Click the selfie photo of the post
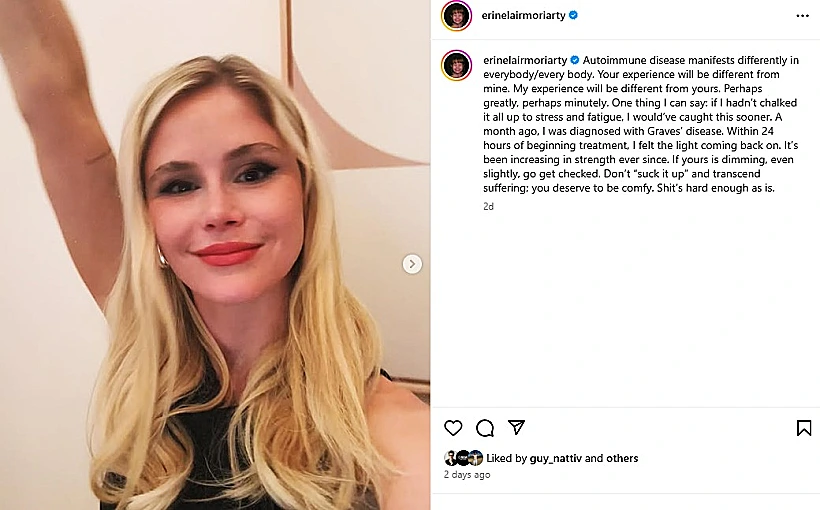Viewport: 820px width, 510px height. (215, 255)
